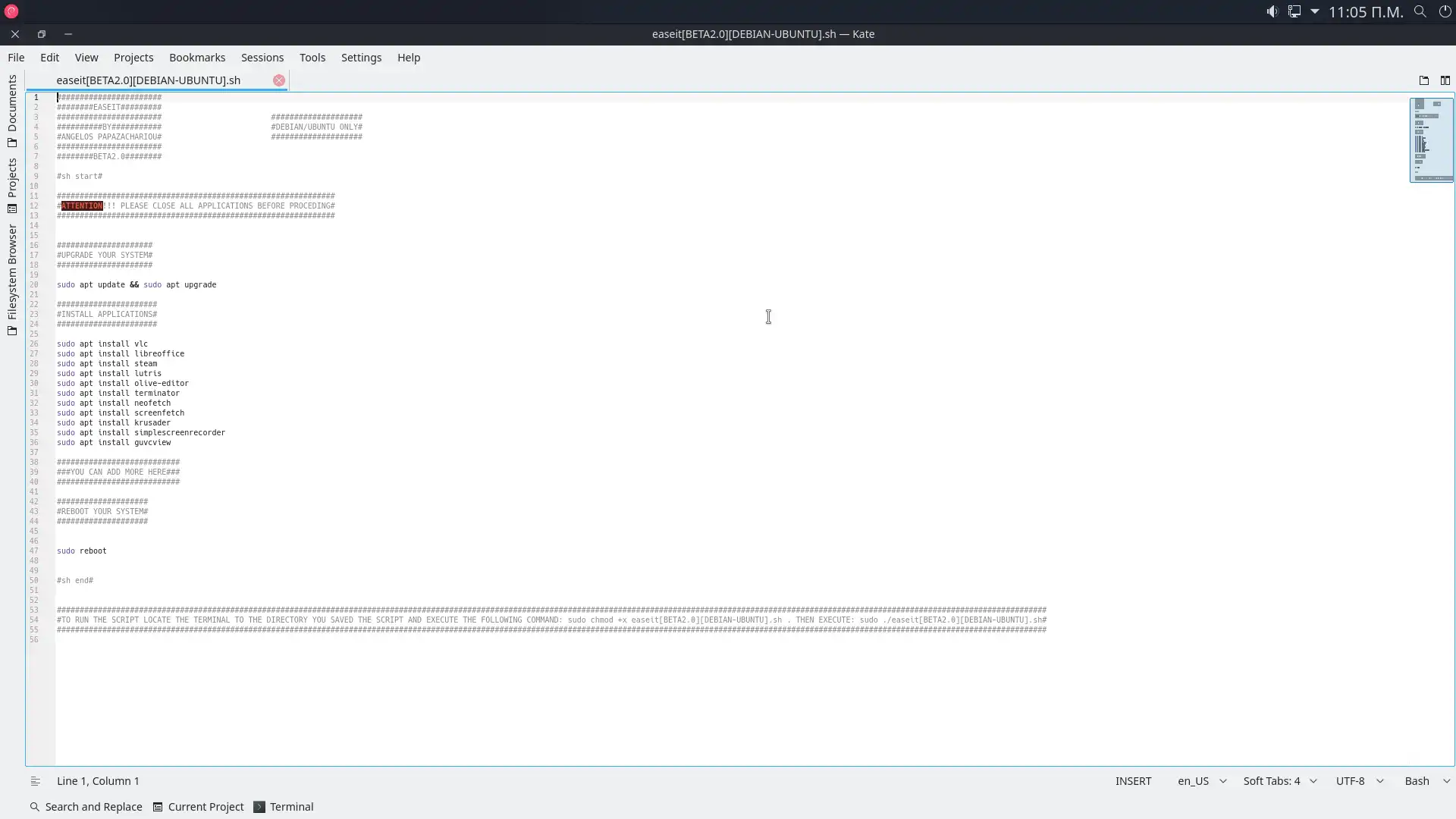Expand the system tray arrow

(1314, 11)
